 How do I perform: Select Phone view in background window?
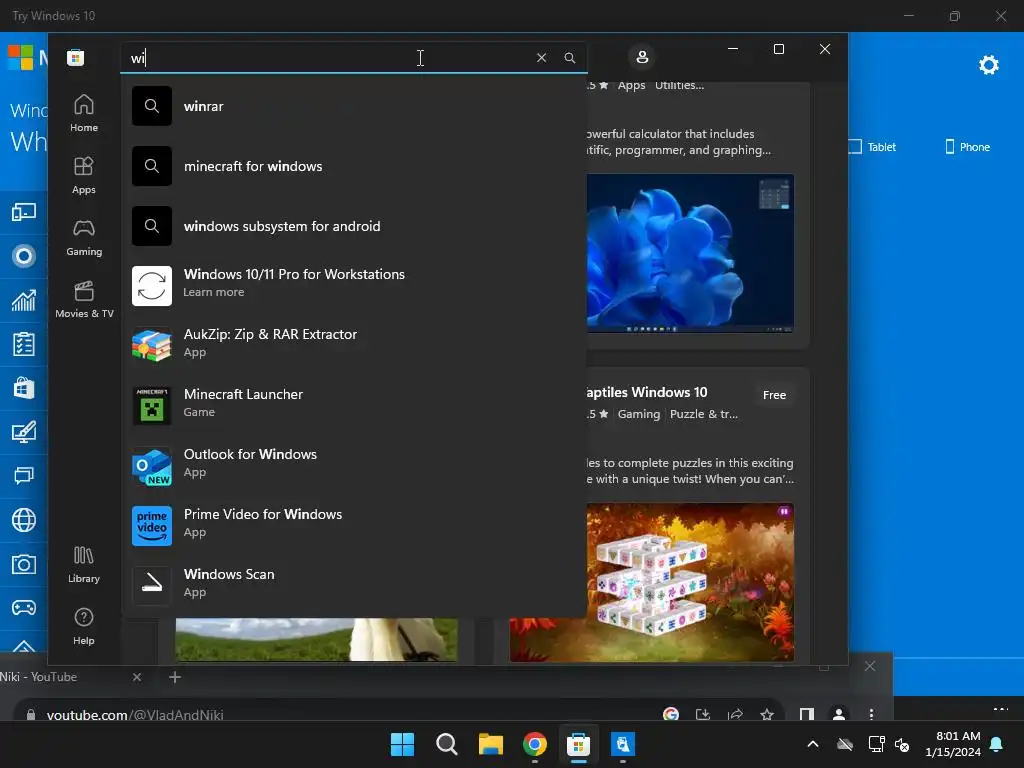pyautogui.click(x=968, y=147)
